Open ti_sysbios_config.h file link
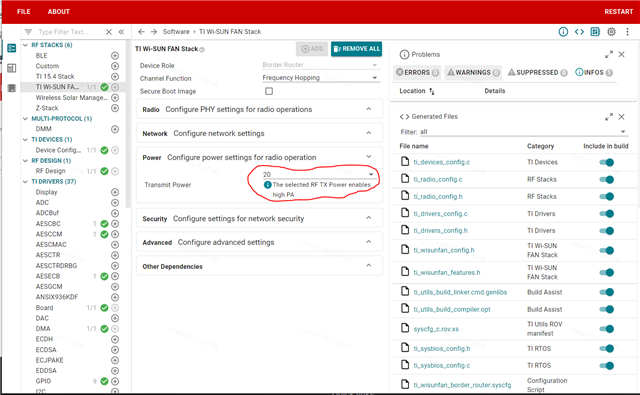This screenshot has width=640, height=395. coord(442,349)
